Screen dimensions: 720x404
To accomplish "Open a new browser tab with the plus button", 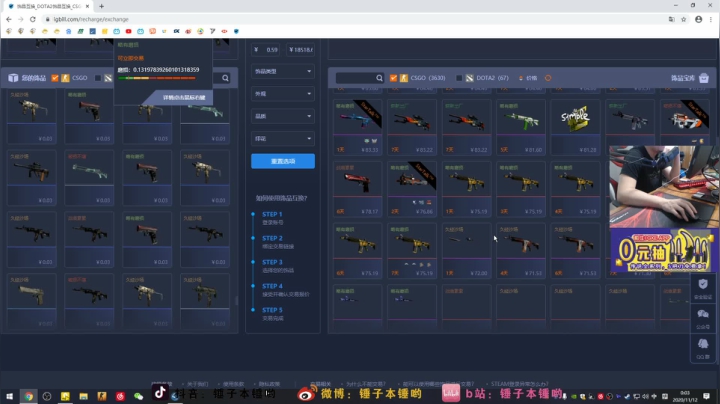I will pos(101,6).
